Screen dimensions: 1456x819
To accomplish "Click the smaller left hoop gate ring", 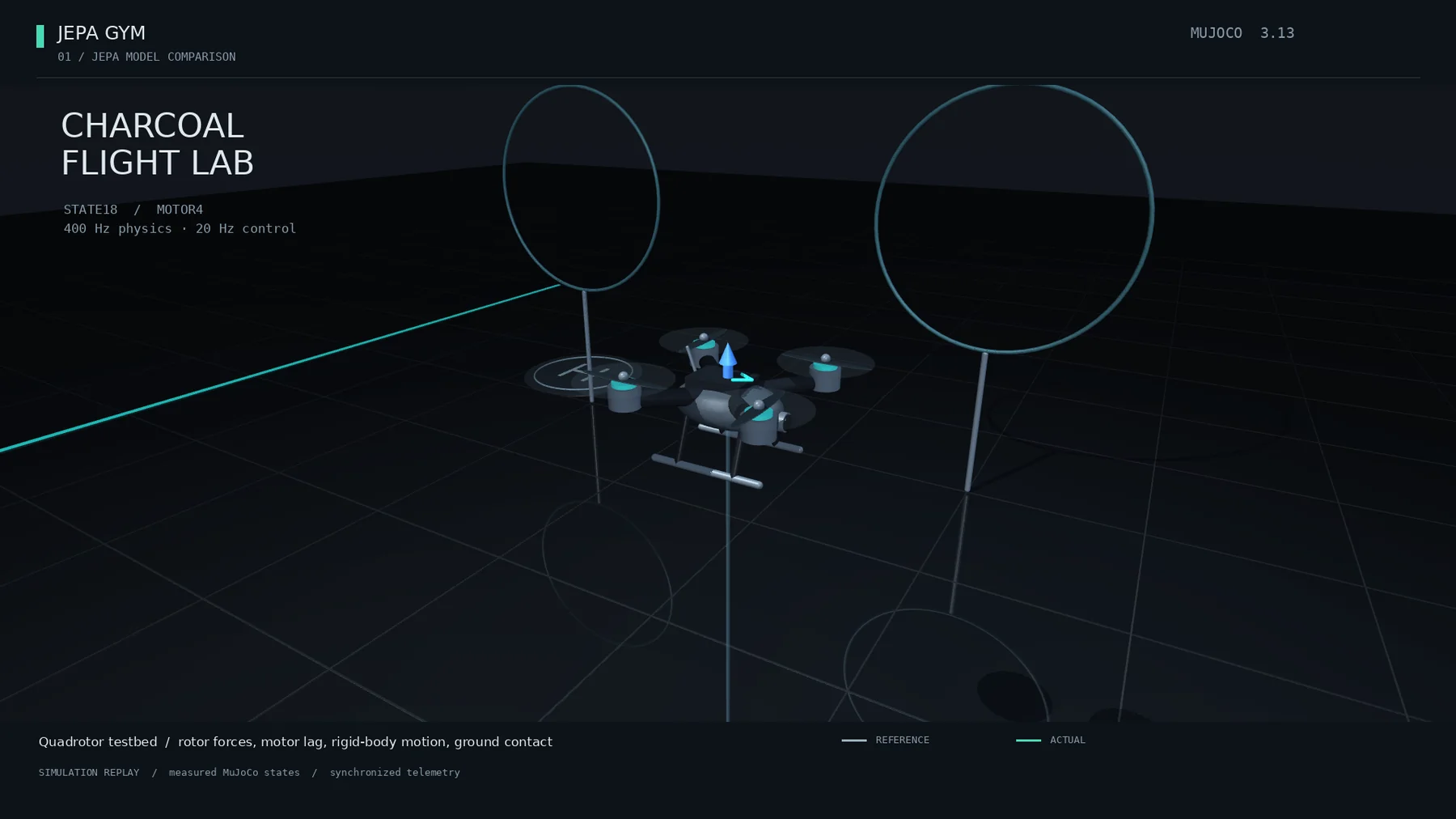I will tap(581, 188).
